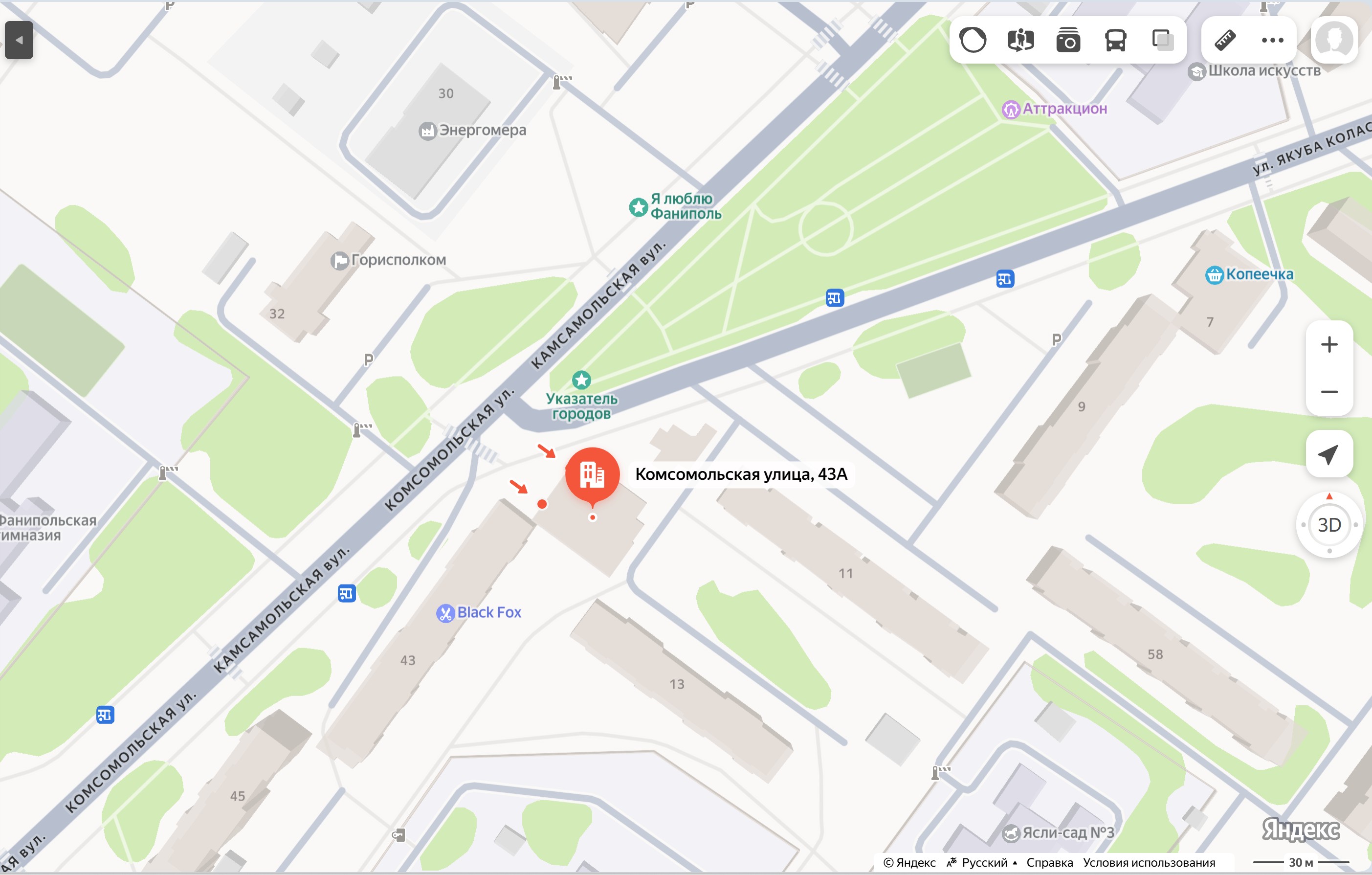Image resolution: width=1372 pixels, height=875 pixels.
Task: Open the photos camera icon
Action: 1068,40
